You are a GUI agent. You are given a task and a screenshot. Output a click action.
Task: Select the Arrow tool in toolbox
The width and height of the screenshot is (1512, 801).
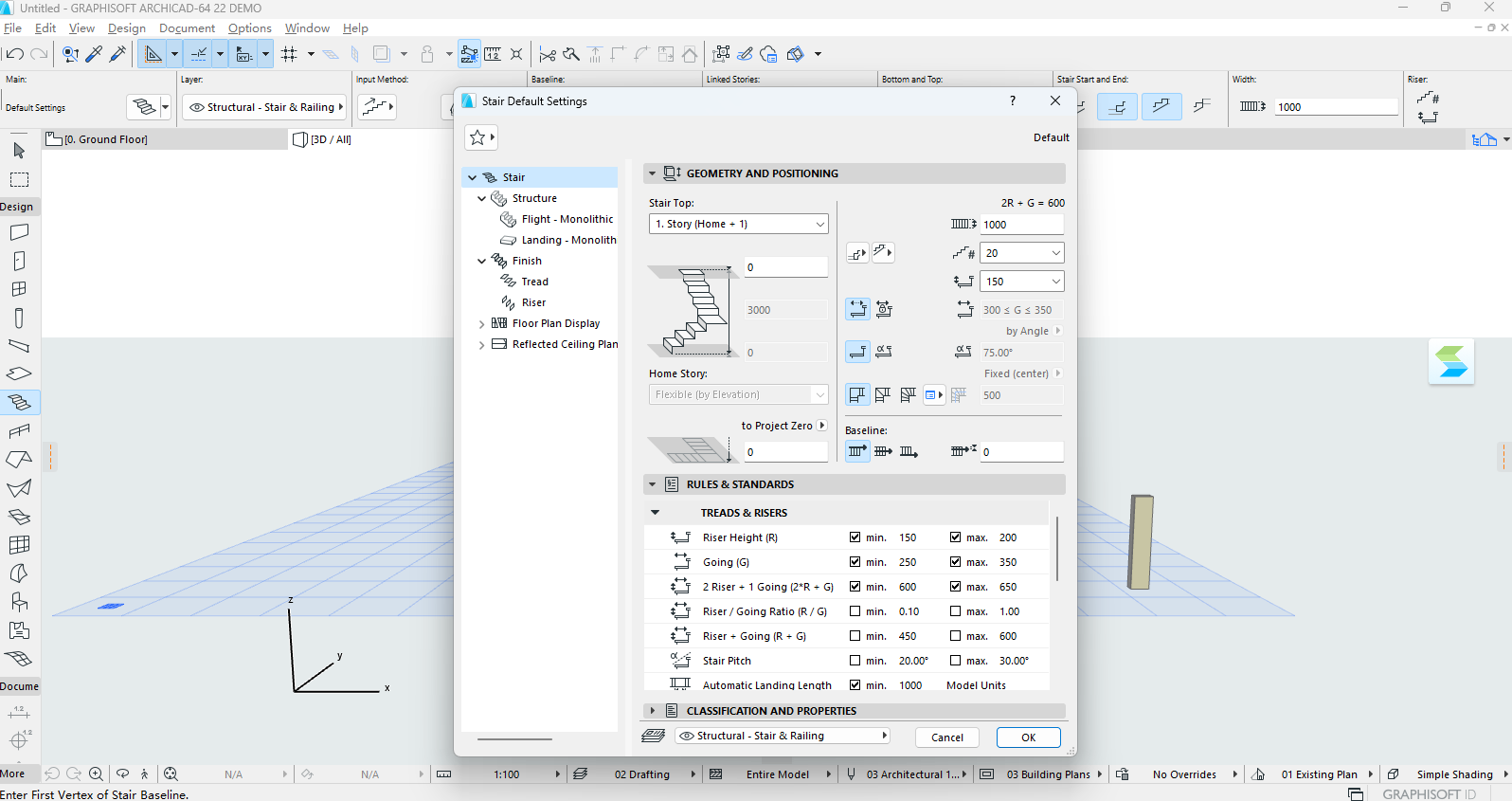[x=19, y=150]
